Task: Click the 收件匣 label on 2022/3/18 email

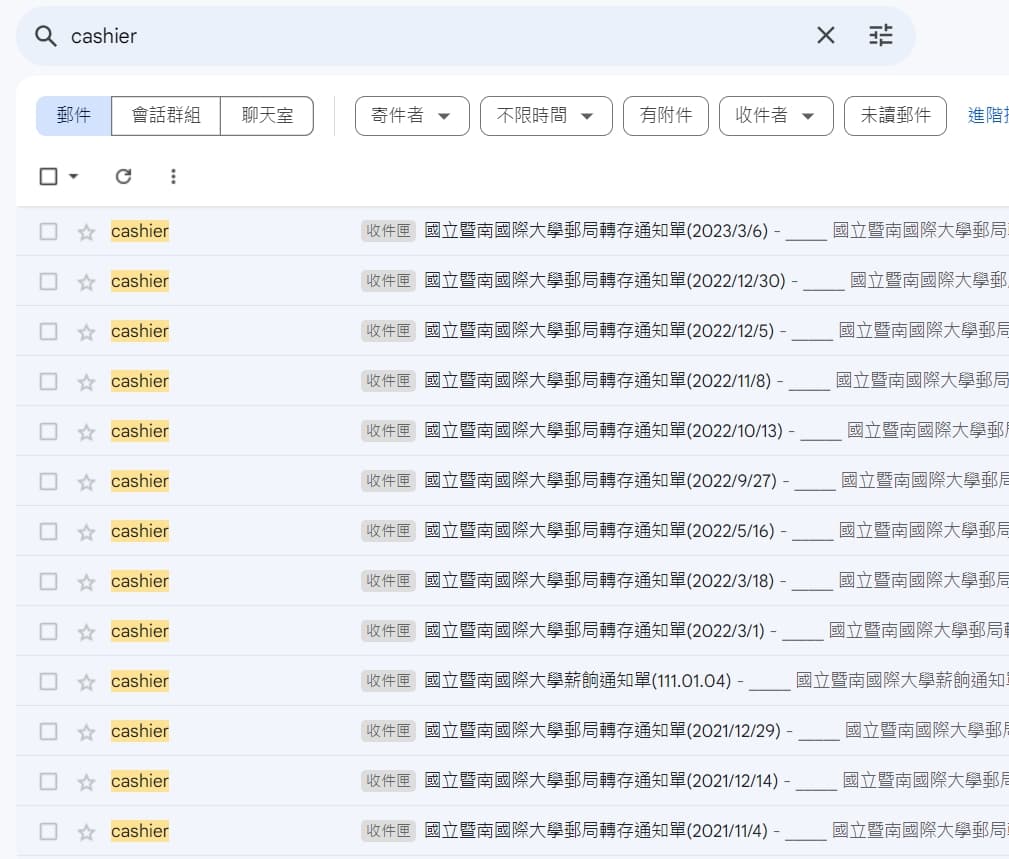Action: coord(388,581)
